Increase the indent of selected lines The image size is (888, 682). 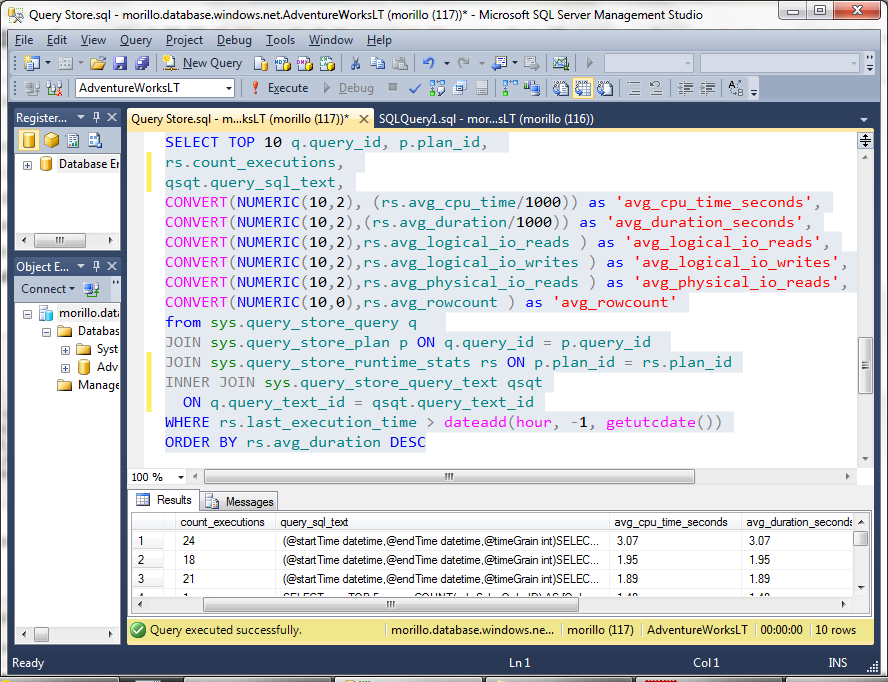[707, 88]
